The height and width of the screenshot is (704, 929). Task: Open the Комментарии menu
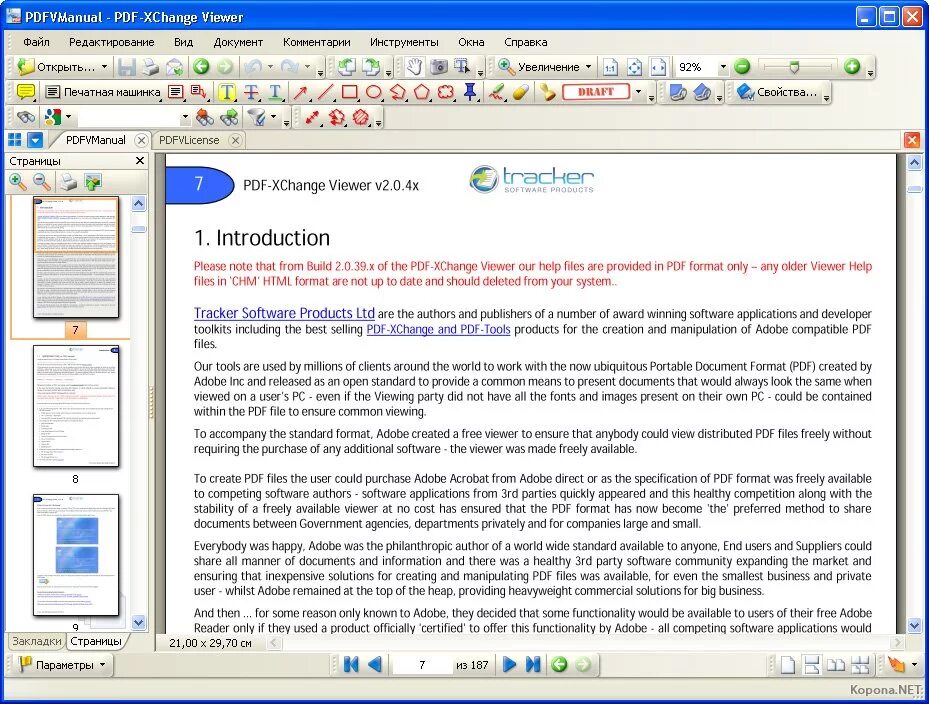tap(316, 42)
